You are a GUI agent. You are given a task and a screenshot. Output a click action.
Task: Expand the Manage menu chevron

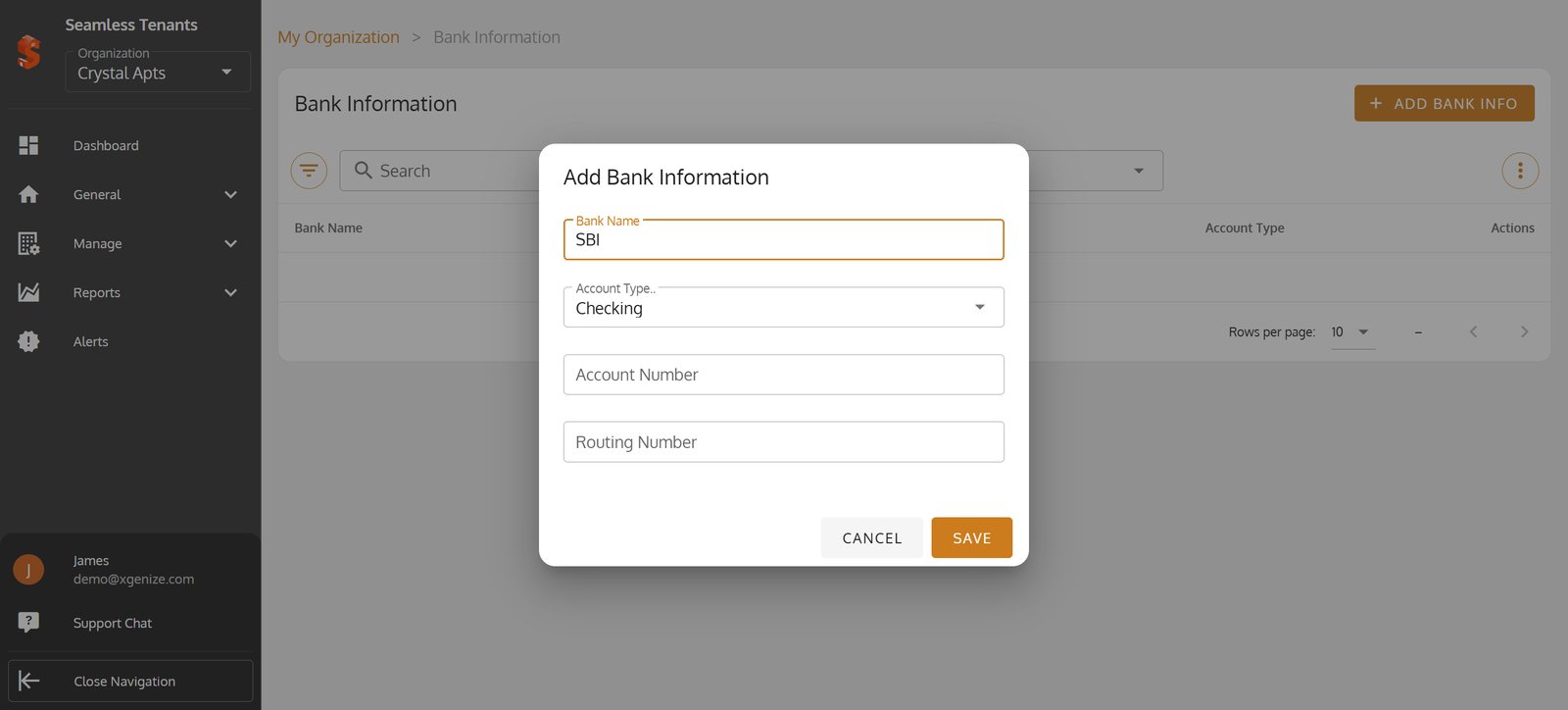click(231, 243)
